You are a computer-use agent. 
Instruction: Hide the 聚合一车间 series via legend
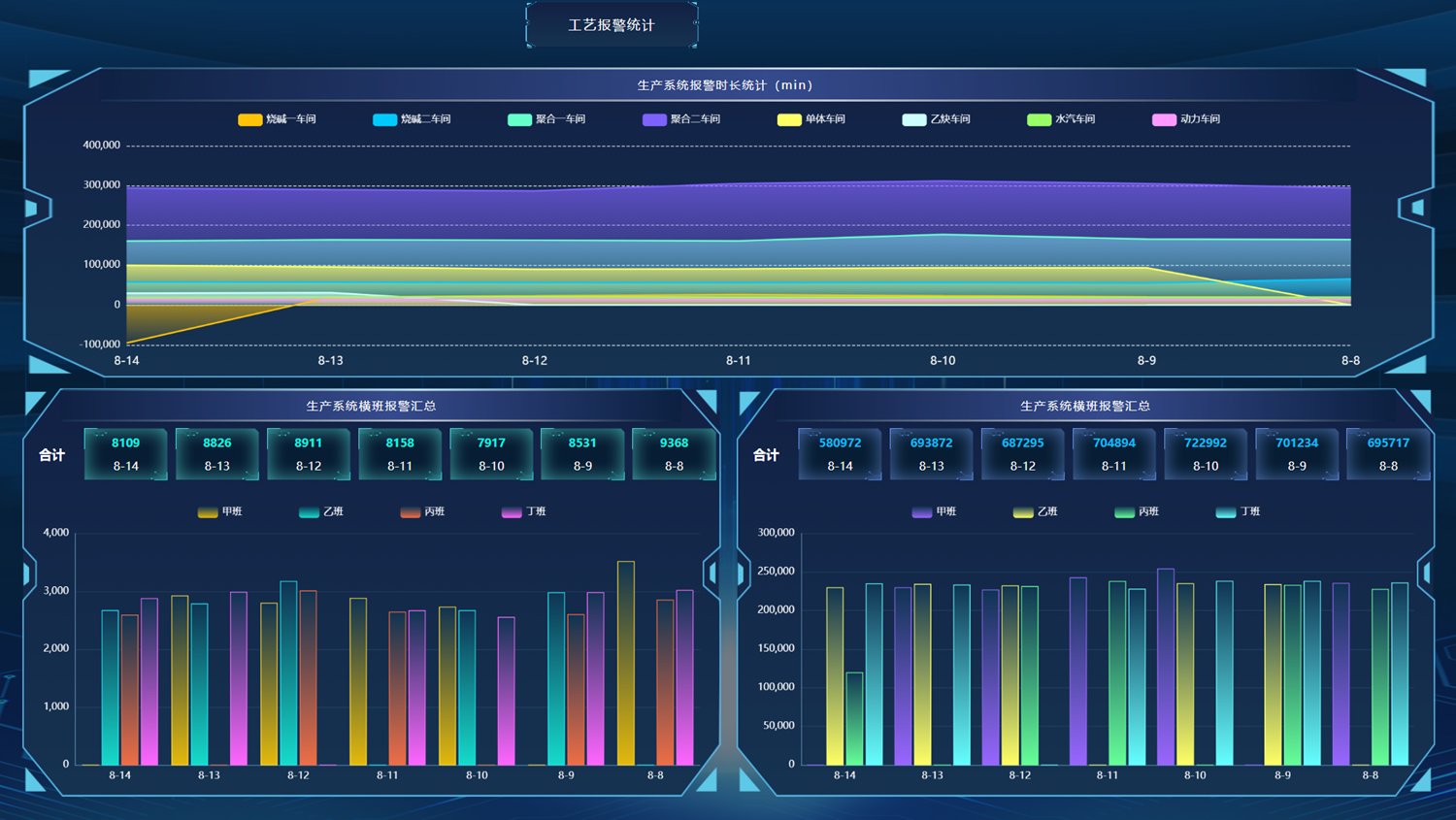(546, 119)
